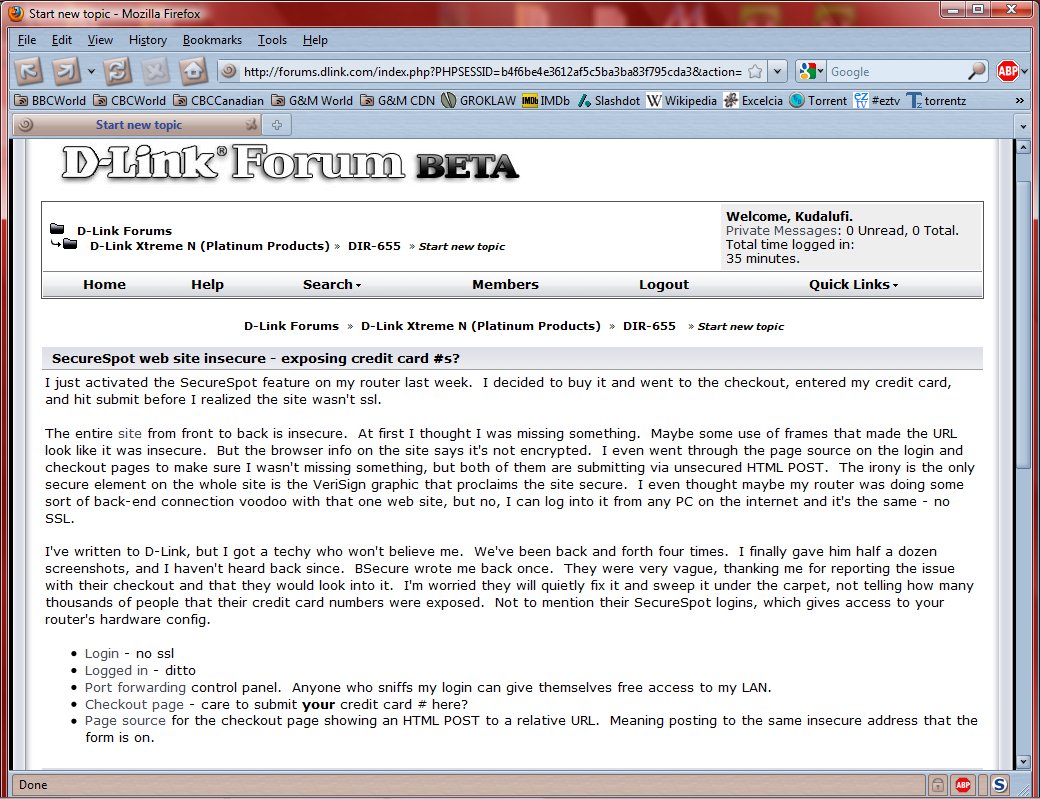Open the 'Page source' link
The height and width of the screenshot is (799, 1040).
click(x=125, y=721)
